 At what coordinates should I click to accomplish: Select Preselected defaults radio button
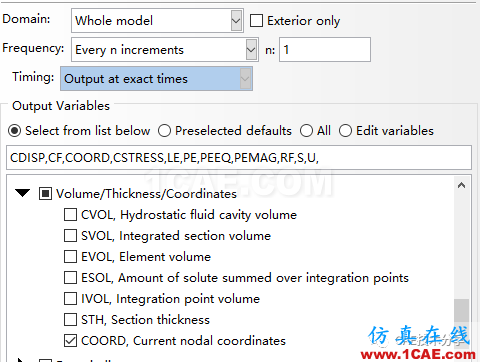(164, 131)
